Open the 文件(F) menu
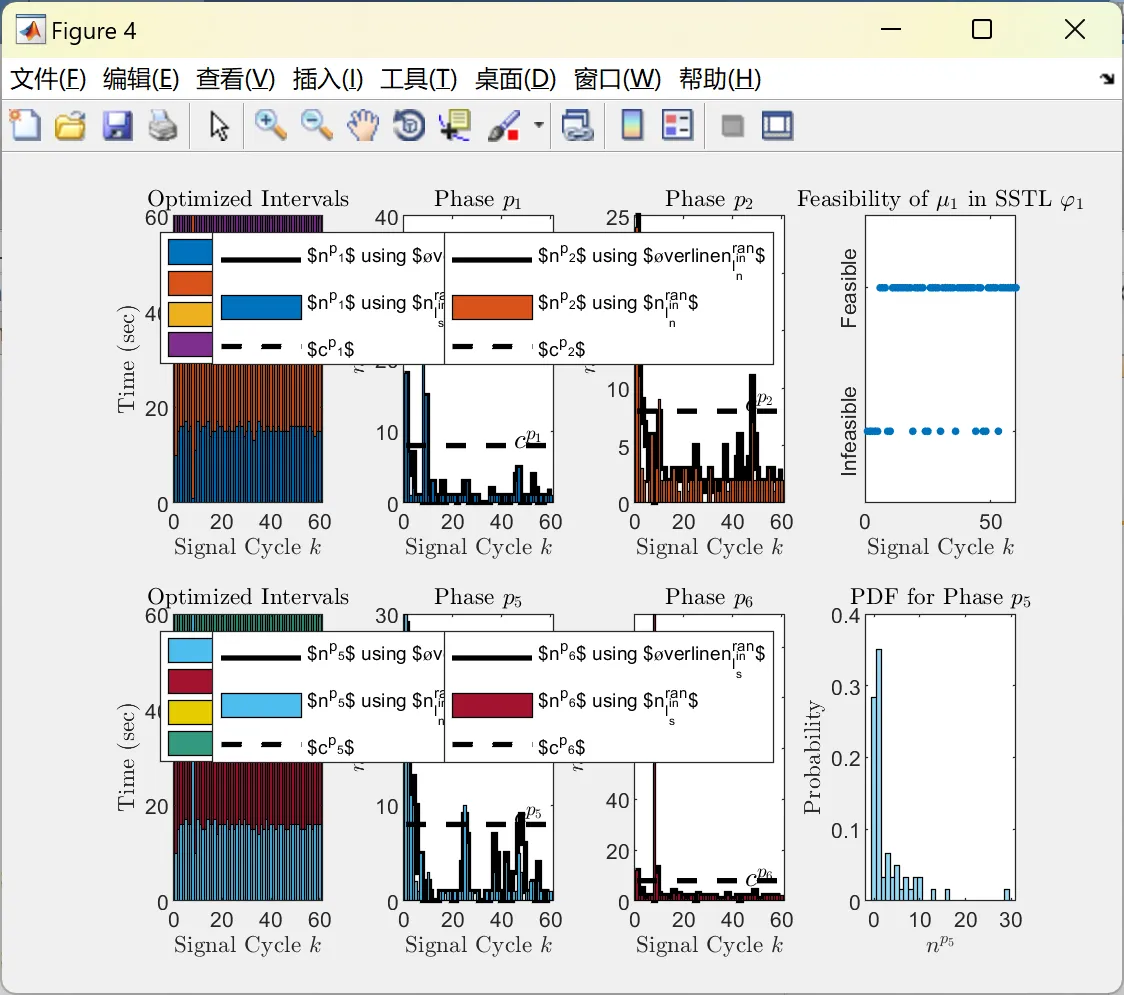Viewport: 1124px width, 995px height. (x=48, y=79)
